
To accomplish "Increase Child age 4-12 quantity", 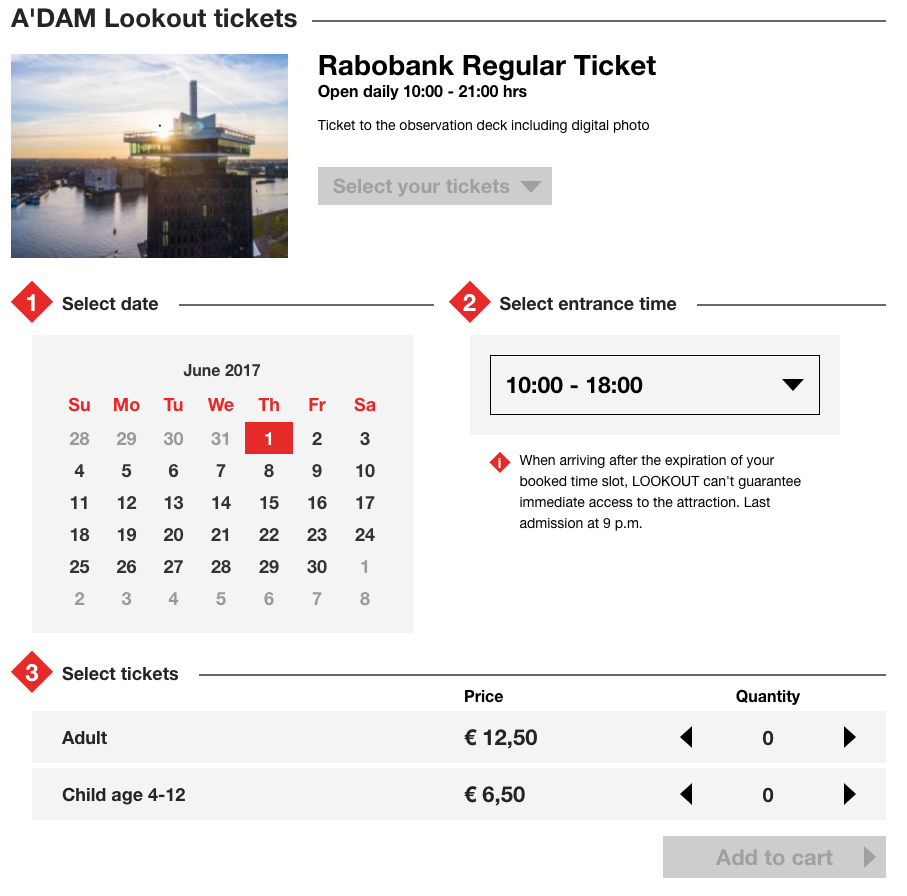I will [850, 795].
